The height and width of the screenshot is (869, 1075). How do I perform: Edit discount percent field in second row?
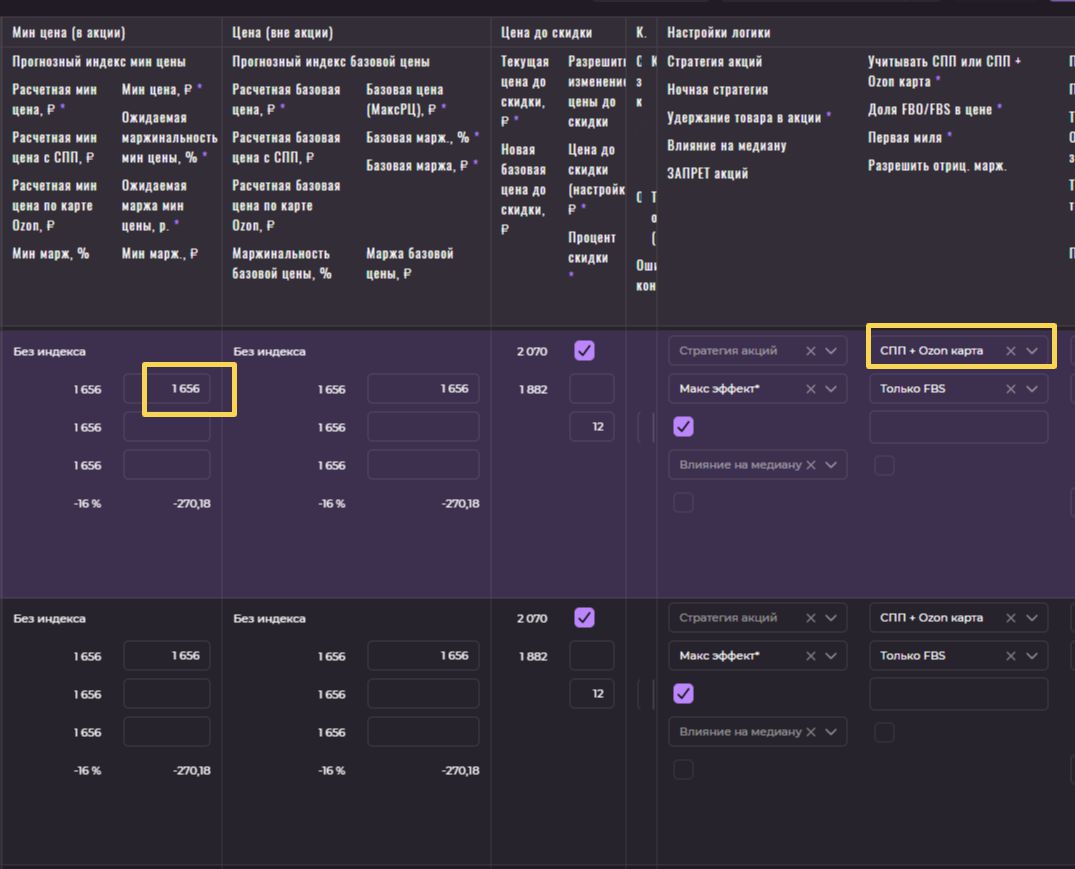[x=592, y=694]
